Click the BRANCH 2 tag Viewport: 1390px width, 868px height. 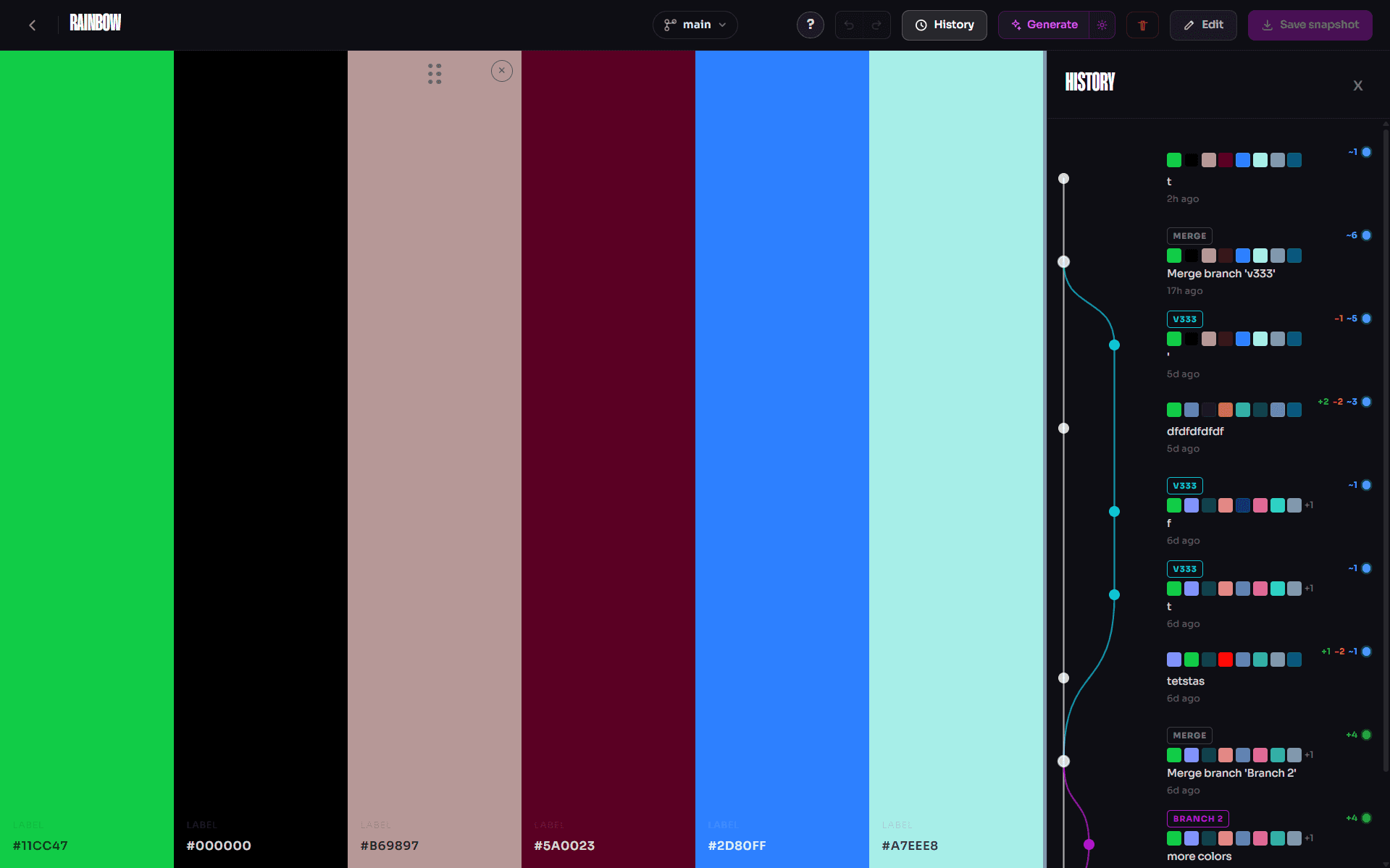click(1197, 819)
